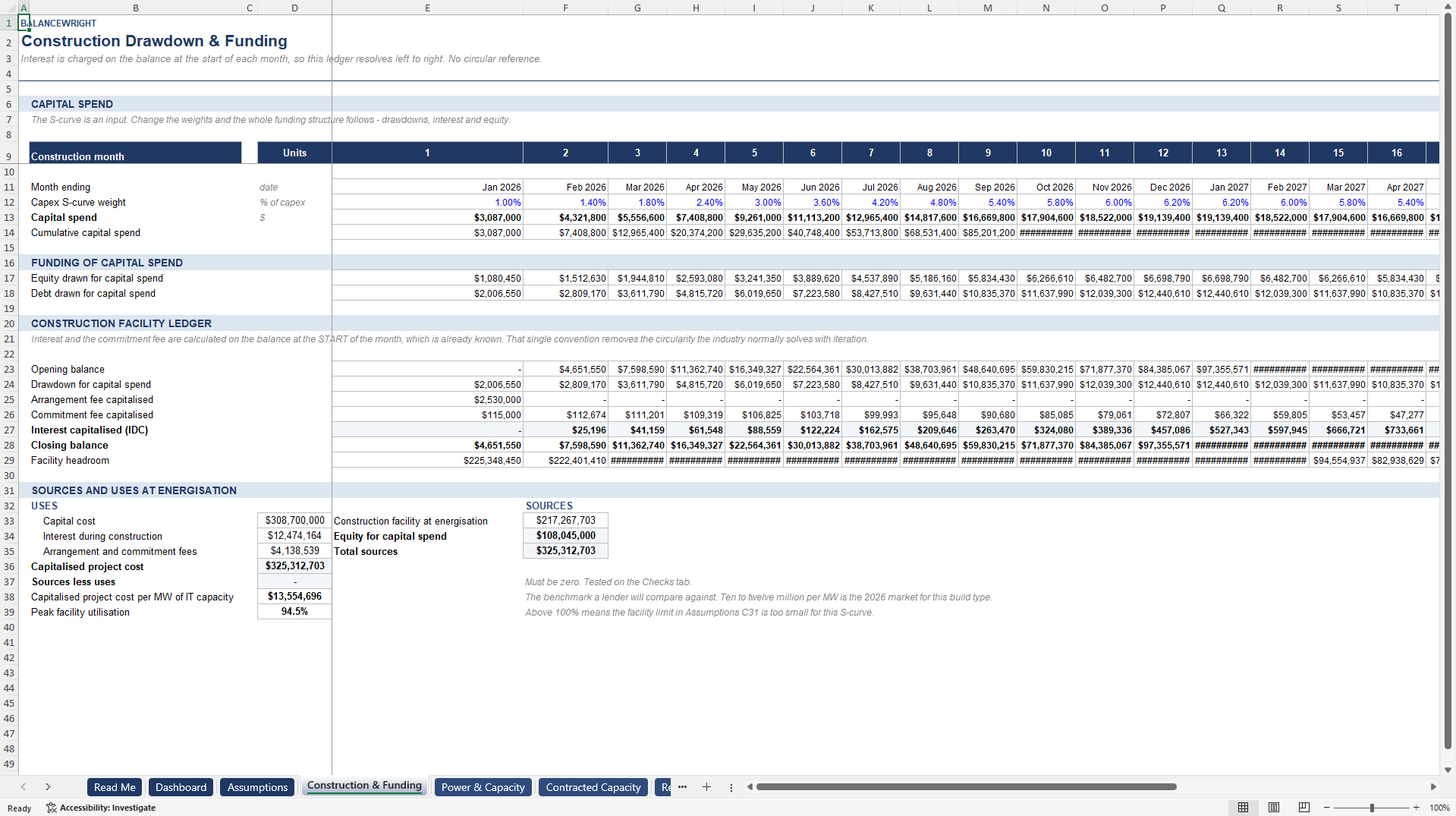Open the 100% zoom level dialog

(x=1439, y=808)
